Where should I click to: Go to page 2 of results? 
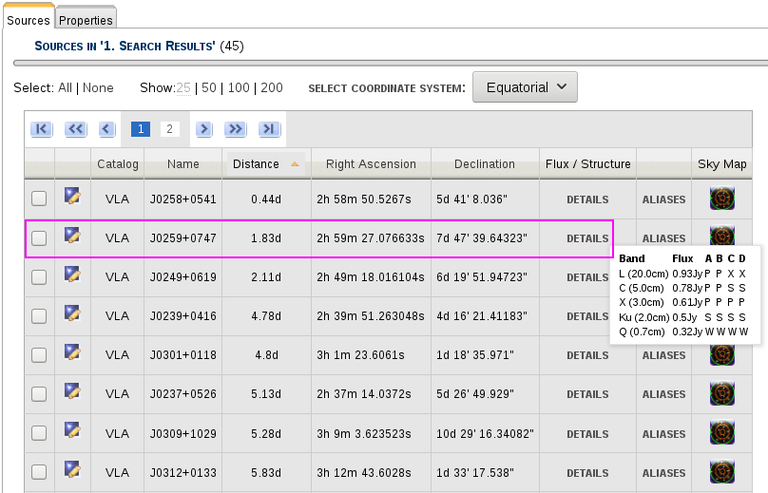tap(170, 129)
